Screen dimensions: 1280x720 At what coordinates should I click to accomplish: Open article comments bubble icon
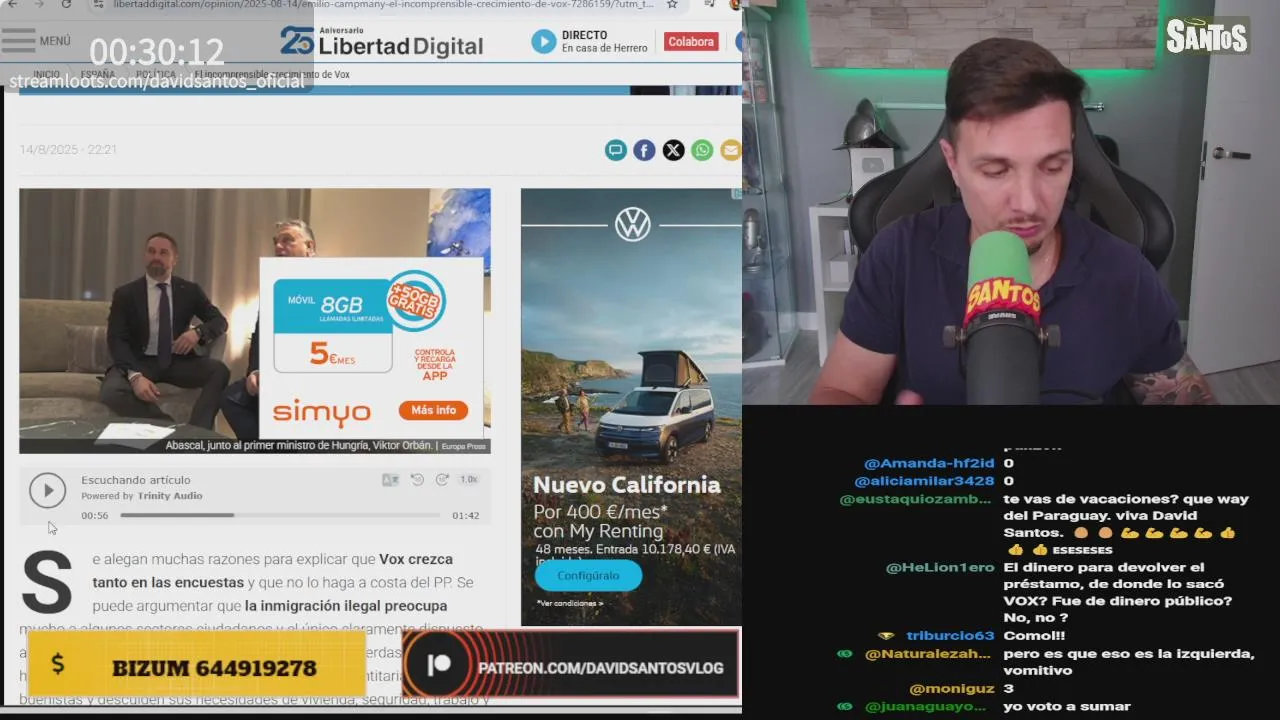pos(615,150)
